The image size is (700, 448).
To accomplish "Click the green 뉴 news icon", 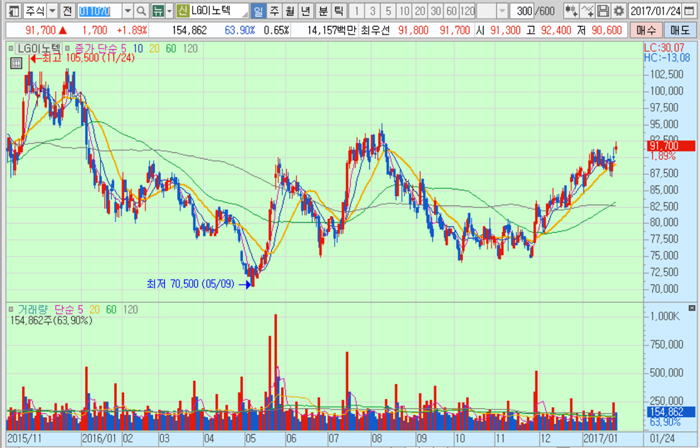I will (159, 11).
